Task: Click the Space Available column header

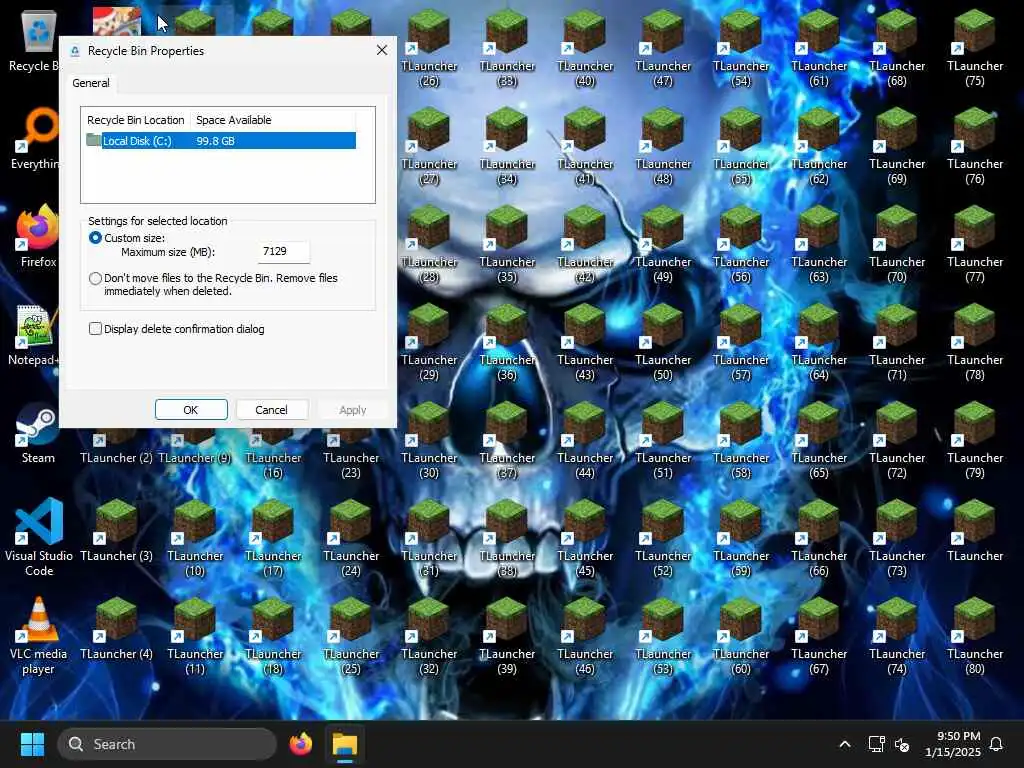Action: [234, 120]
